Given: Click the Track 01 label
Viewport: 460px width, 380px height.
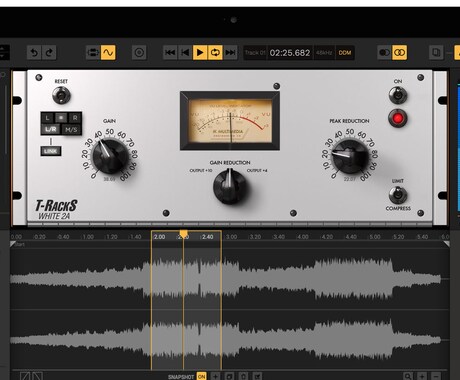Looking at the screenshot, I should click(x=255, y=53).
